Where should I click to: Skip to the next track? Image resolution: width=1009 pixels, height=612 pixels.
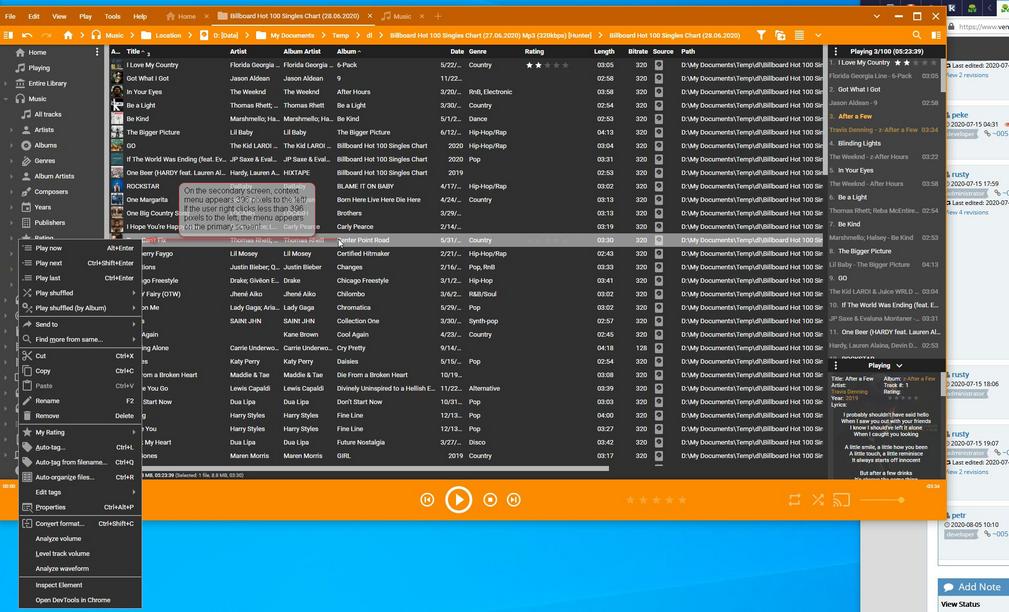tap(513, 499)
